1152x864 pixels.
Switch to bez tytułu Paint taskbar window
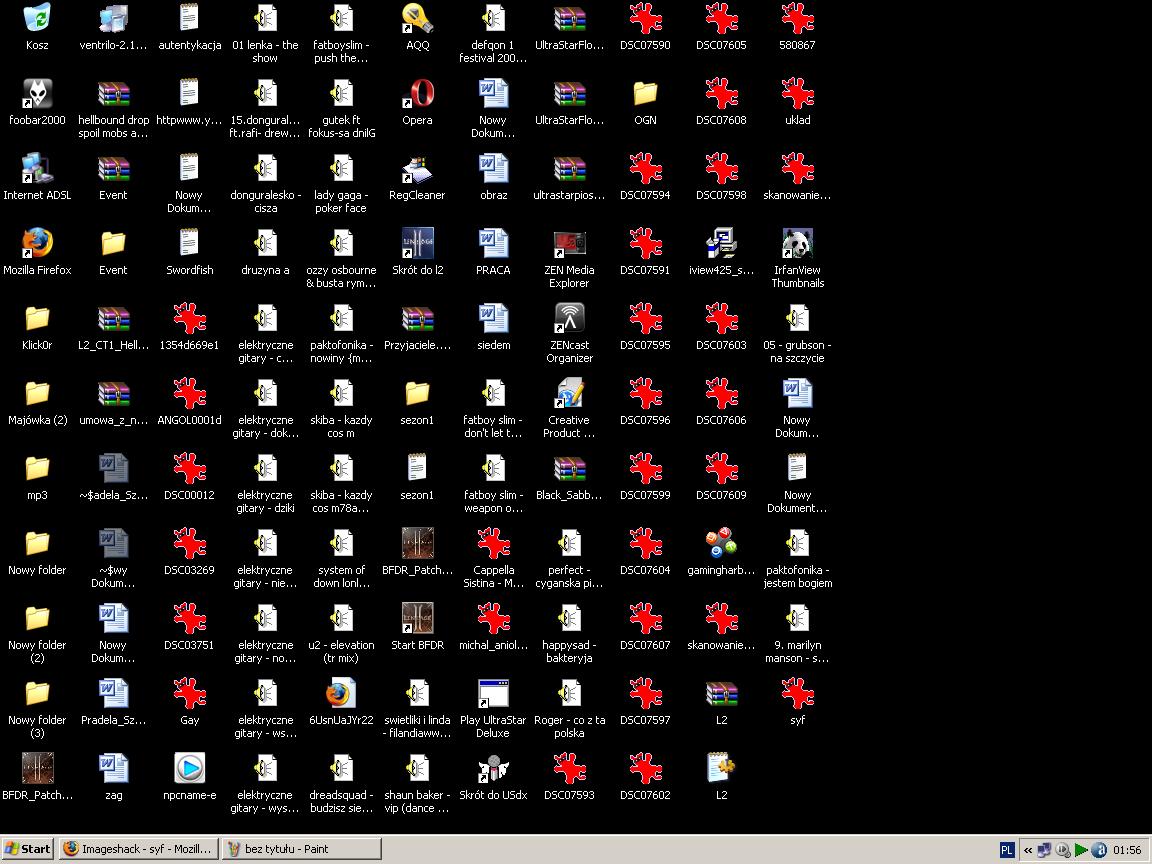[x=301, y=849]
